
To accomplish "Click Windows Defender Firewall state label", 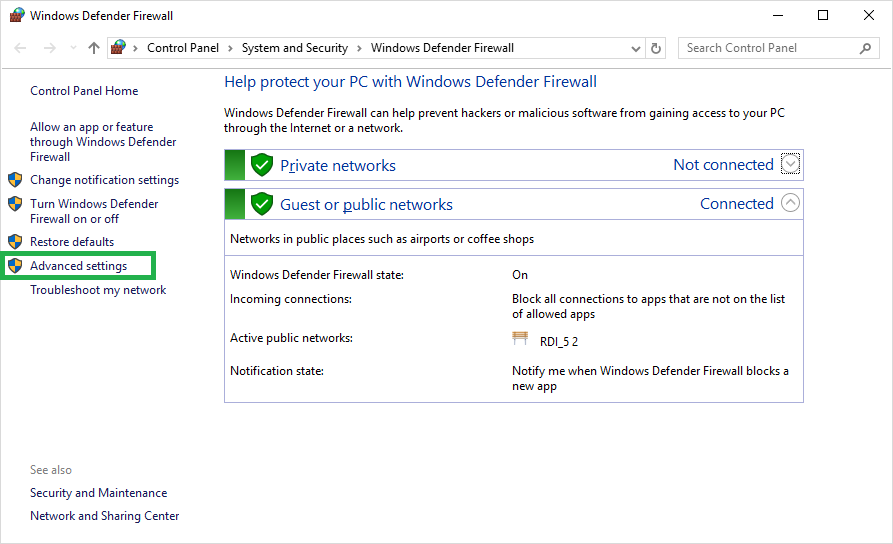I will (x=317, y=275).
